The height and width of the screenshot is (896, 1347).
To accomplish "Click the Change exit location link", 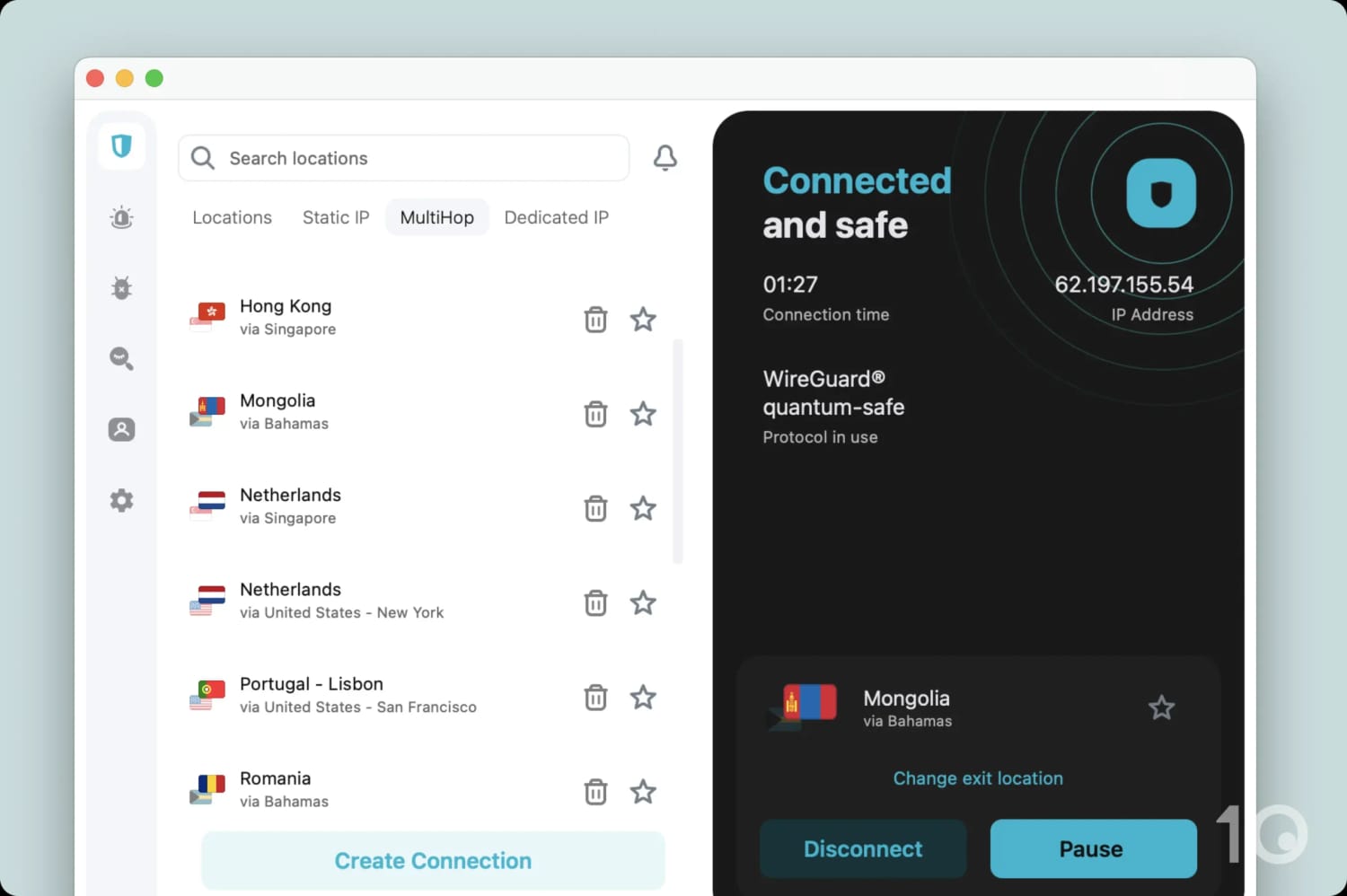I will [x=977, y=778].
